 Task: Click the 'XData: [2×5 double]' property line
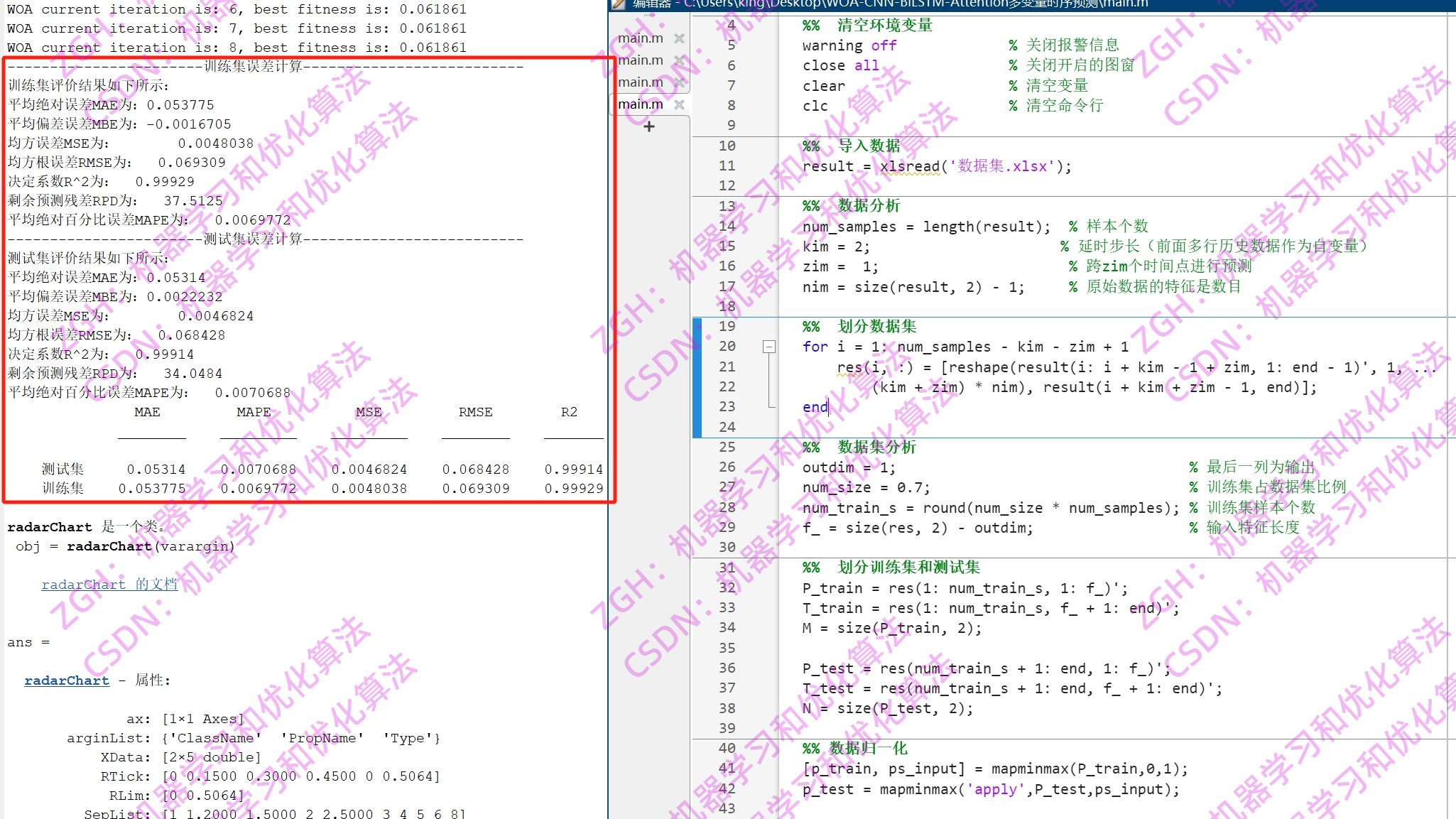coord(180,757)
